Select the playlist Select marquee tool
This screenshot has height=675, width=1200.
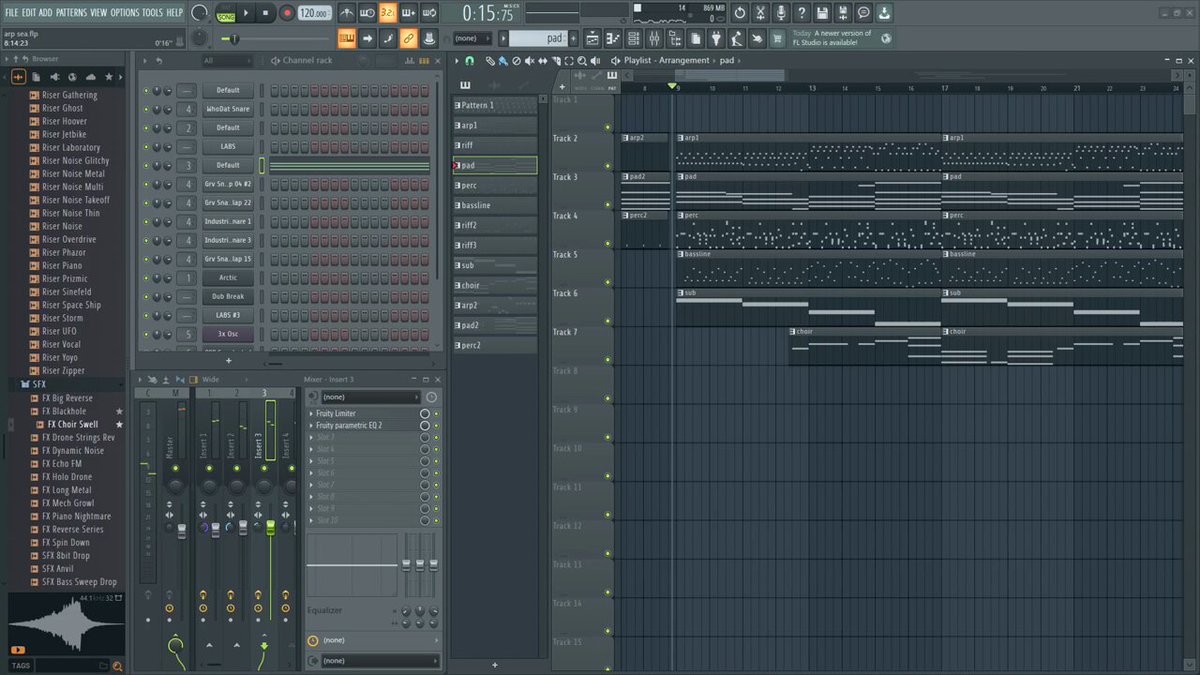click(x=569, y=61)
